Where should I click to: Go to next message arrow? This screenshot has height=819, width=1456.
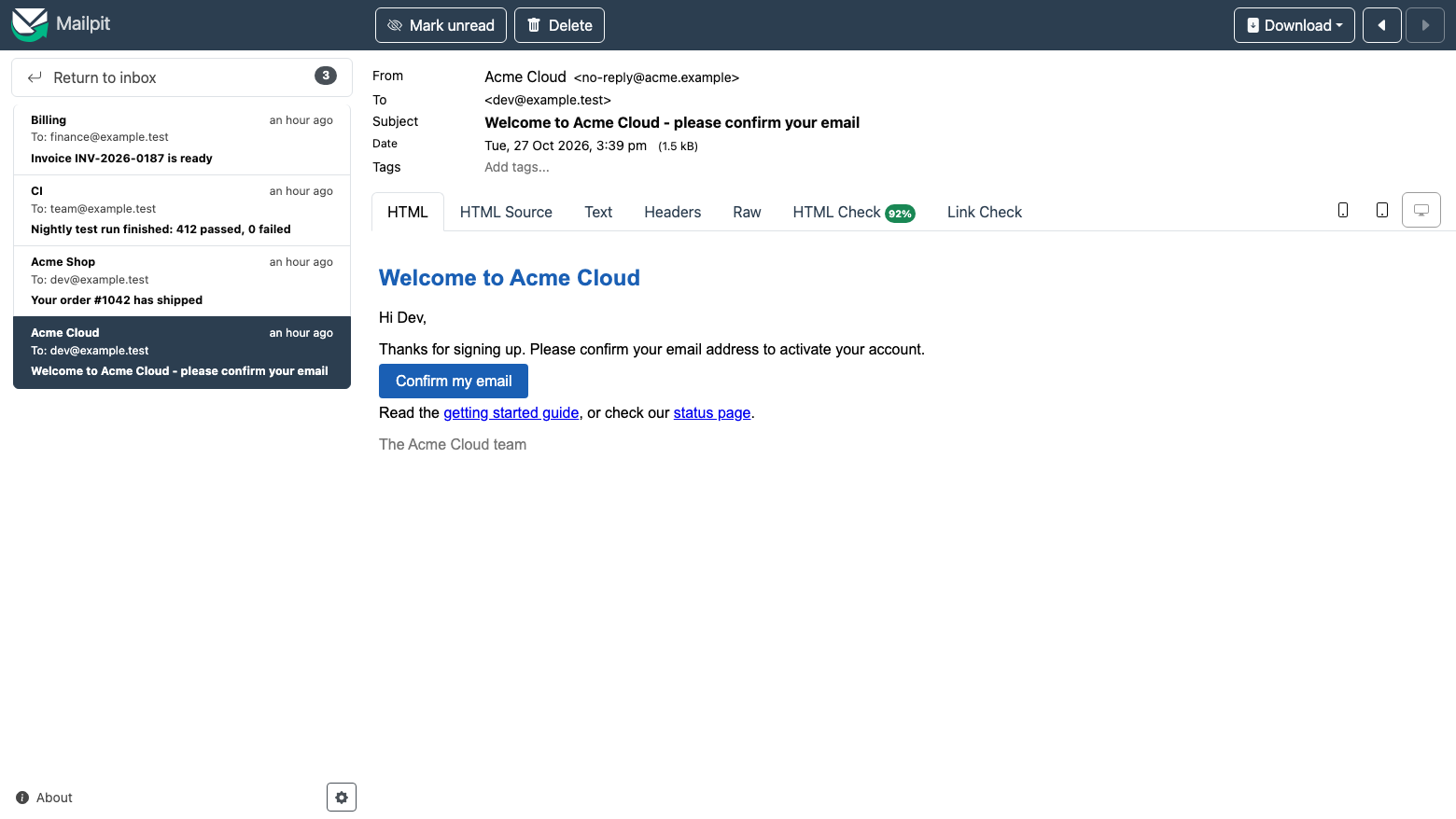point(1425,25)
